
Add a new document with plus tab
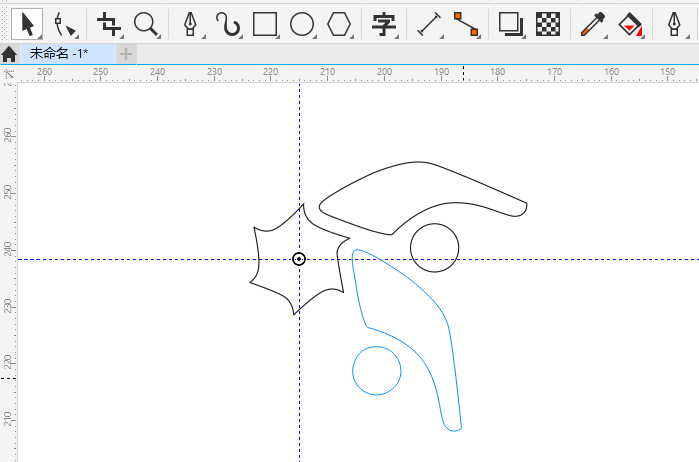(x=126, y=54)
